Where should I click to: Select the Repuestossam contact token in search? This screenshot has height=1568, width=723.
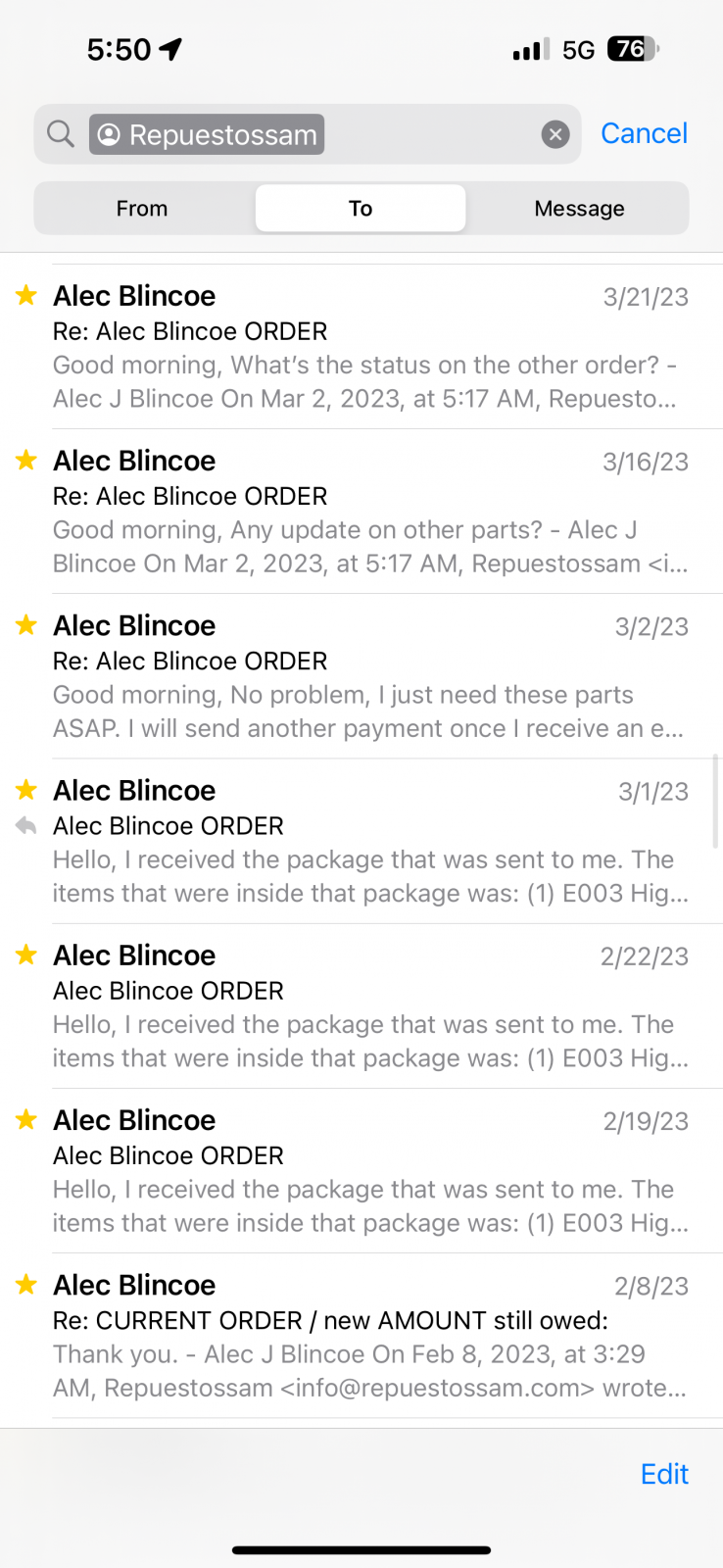click(207, 134)
